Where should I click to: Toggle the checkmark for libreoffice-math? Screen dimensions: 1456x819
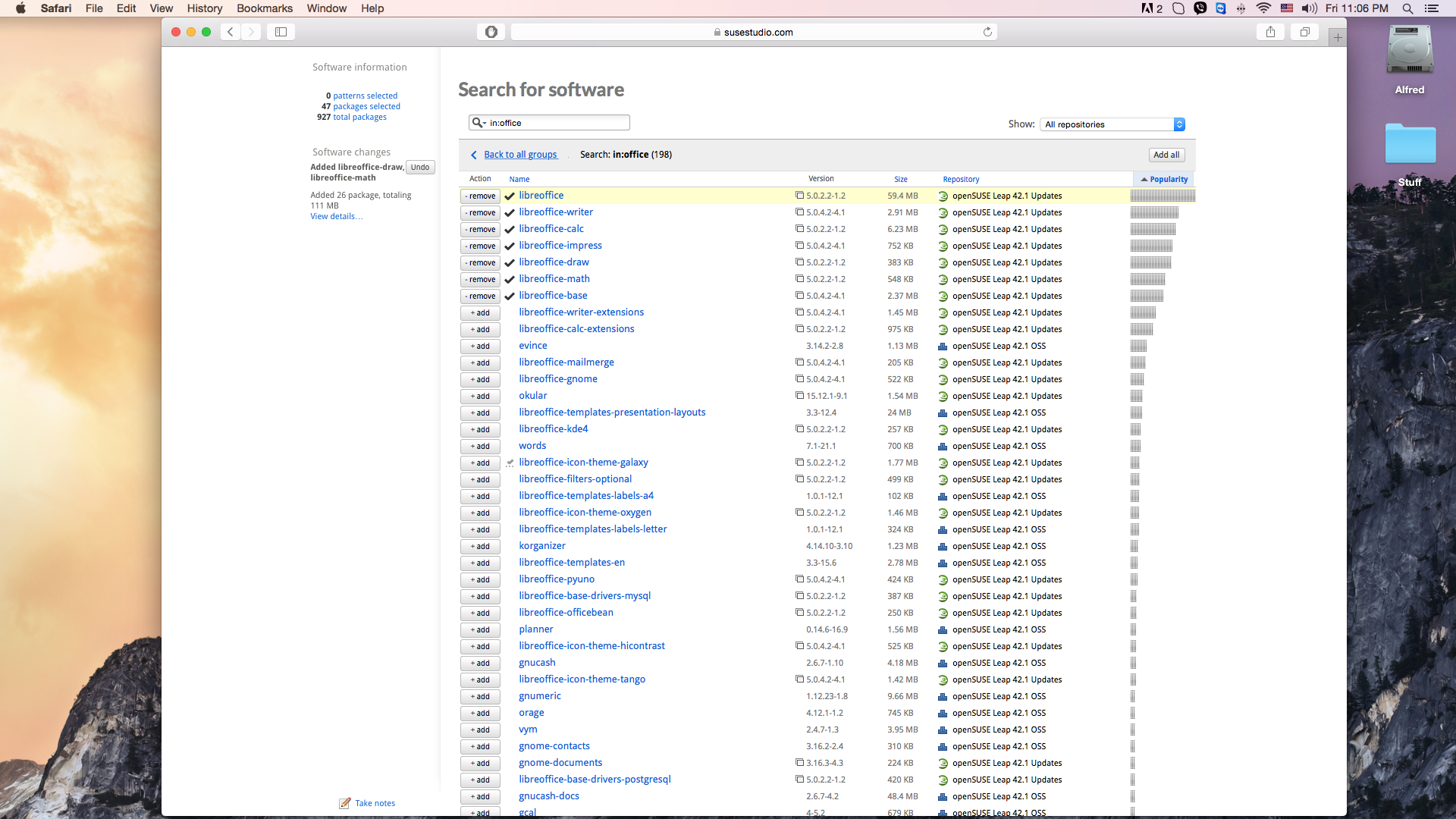coord(510,279)
